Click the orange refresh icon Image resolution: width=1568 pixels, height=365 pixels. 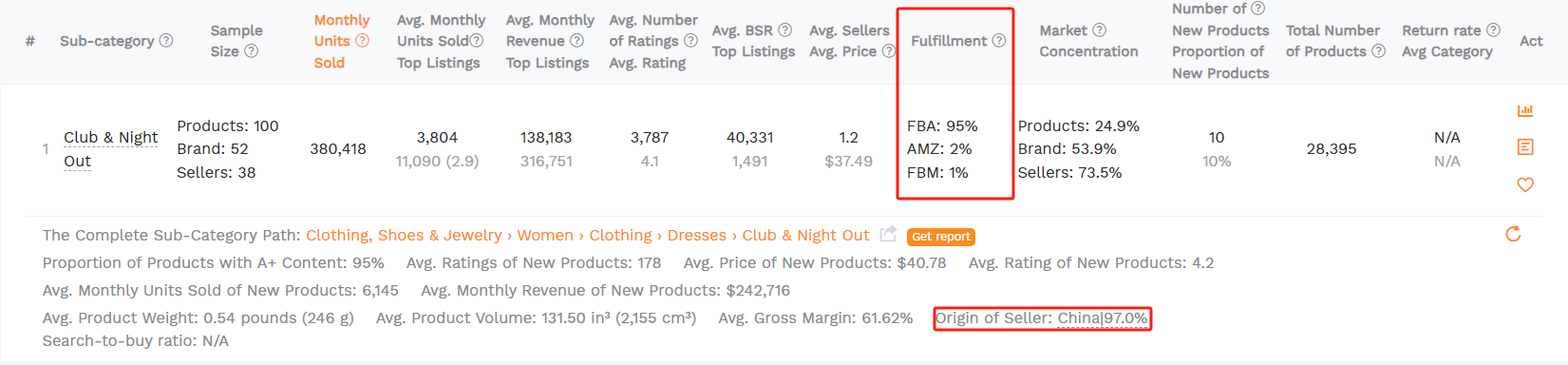tap(1514, 234)
